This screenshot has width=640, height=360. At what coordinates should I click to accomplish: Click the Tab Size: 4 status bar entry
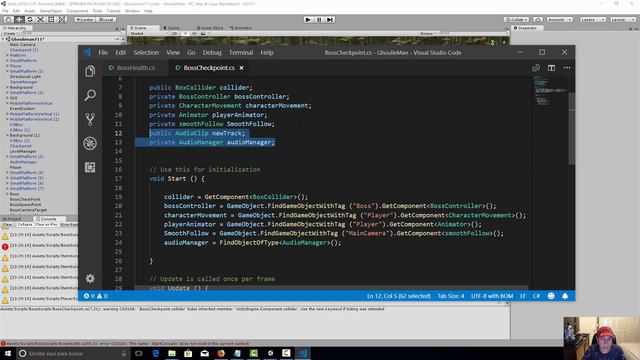pos(451,296)
